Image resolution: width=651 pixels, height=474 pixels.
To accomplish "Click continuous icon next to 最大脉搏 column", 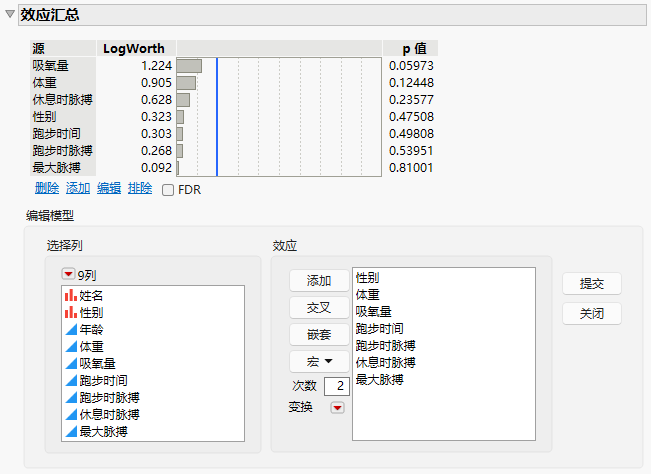I will (71, 432).
